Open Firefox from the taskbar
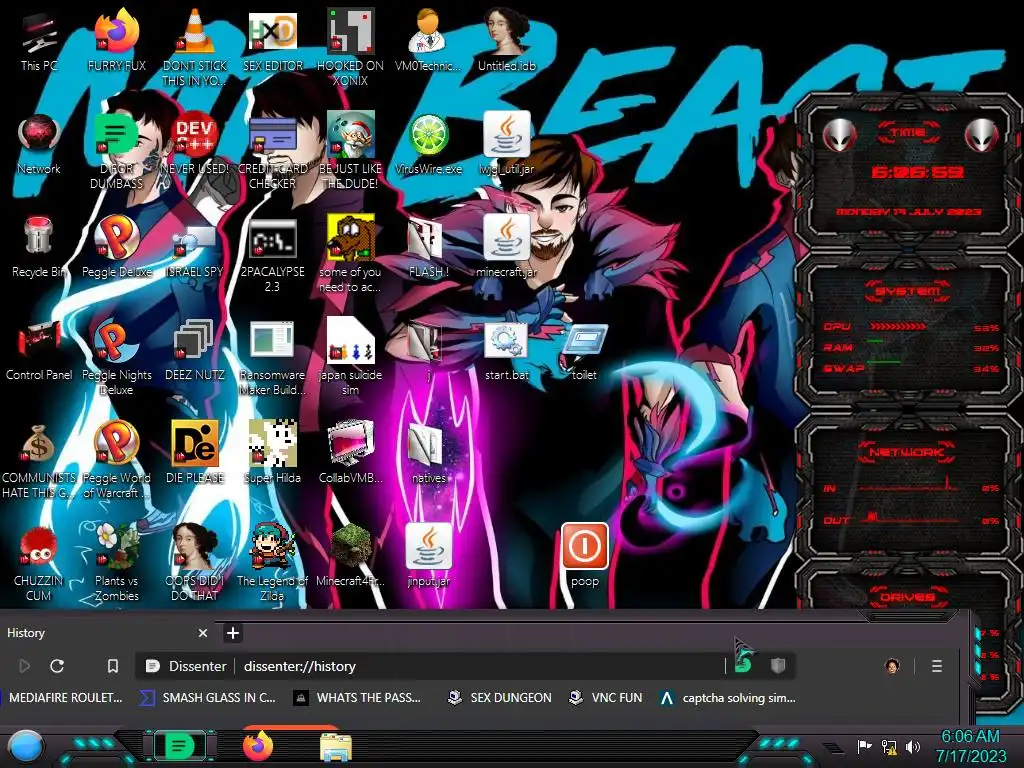 (259, 745)
